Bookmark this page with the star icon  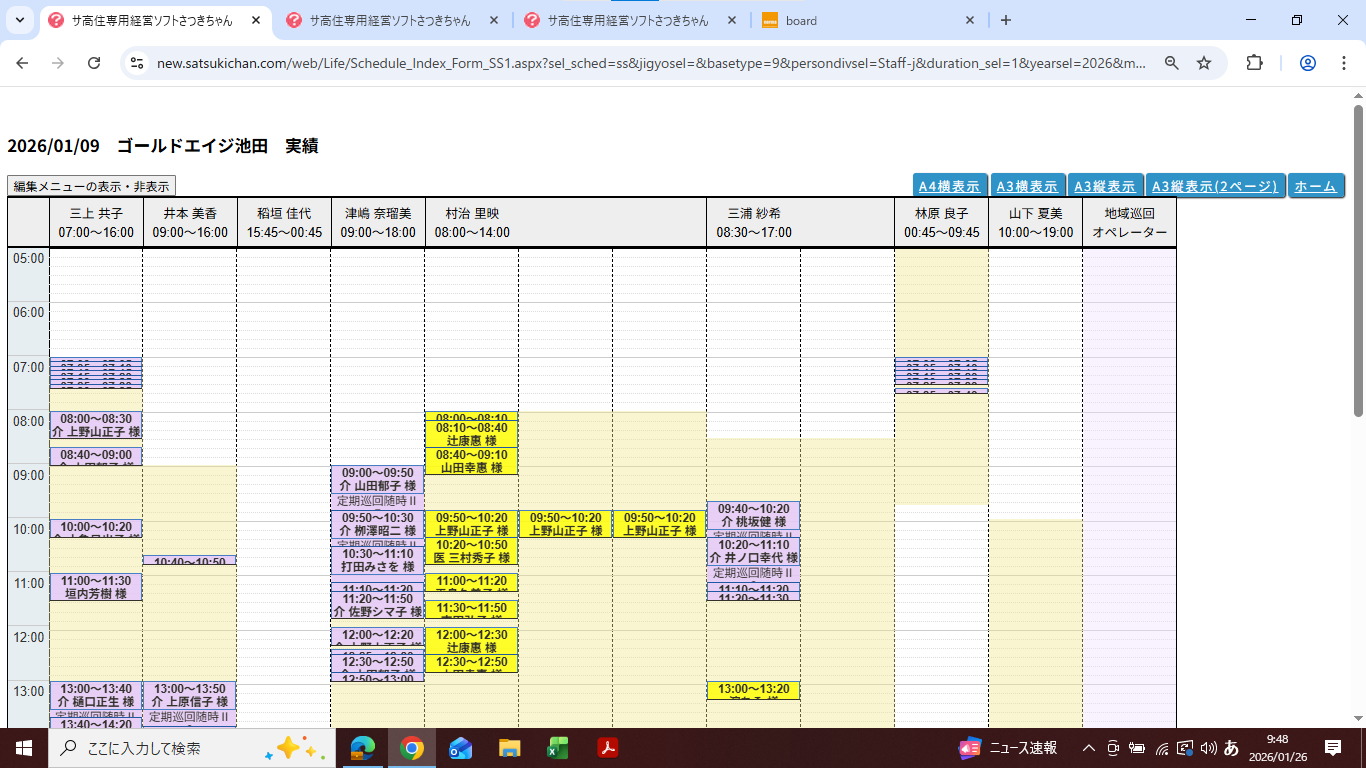(1204, 63)
